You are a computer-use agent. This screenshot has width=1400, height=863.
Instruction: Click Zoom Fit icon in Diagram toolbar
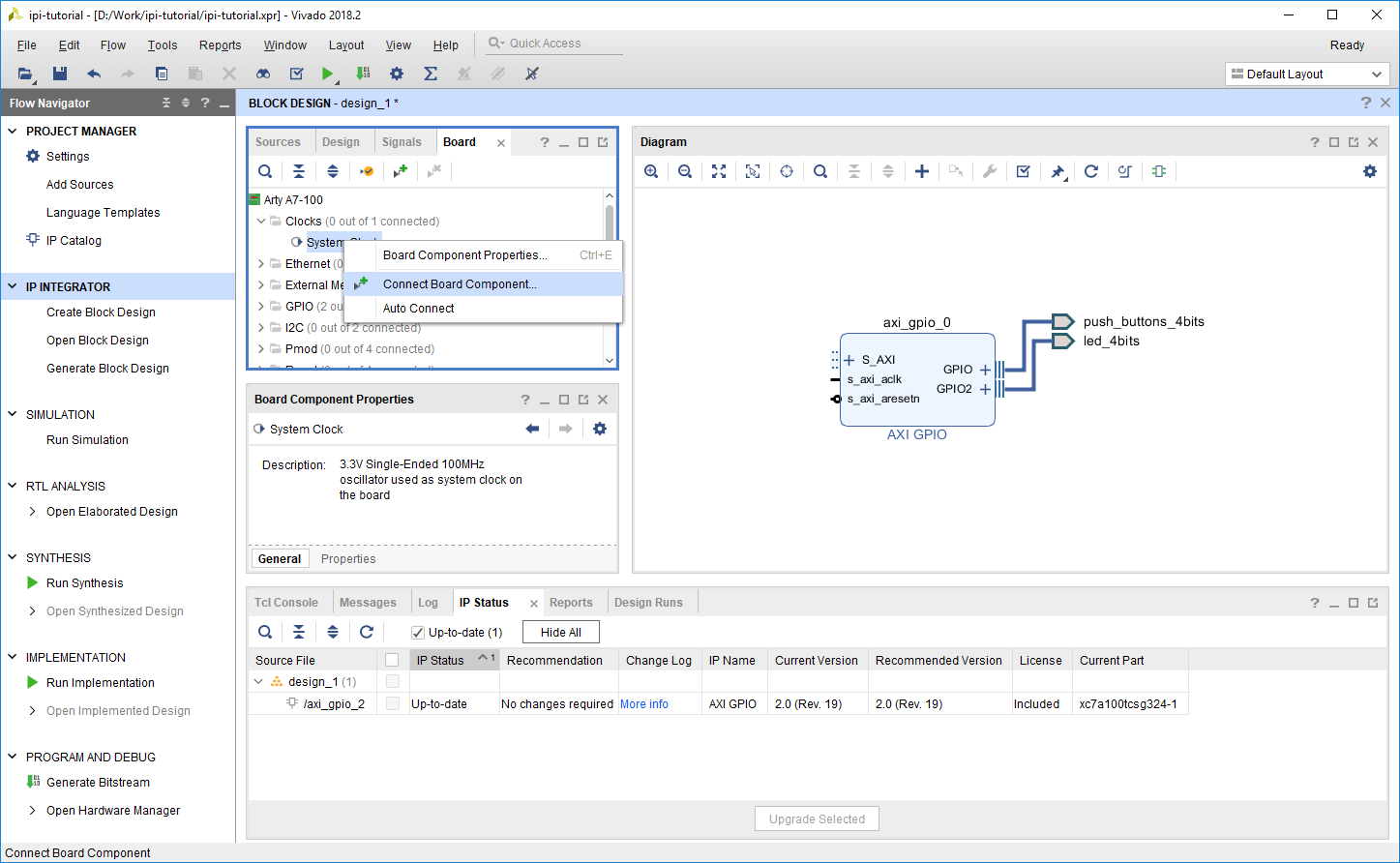click(719, 171)
